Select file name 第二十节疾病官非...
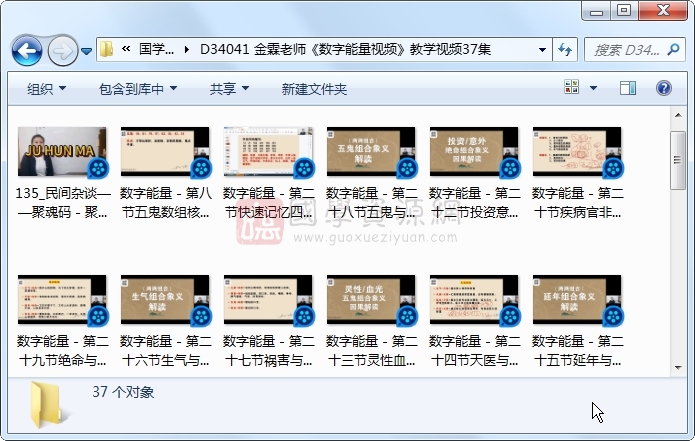The width and height of the screenshot is (695, 441). 578,203
